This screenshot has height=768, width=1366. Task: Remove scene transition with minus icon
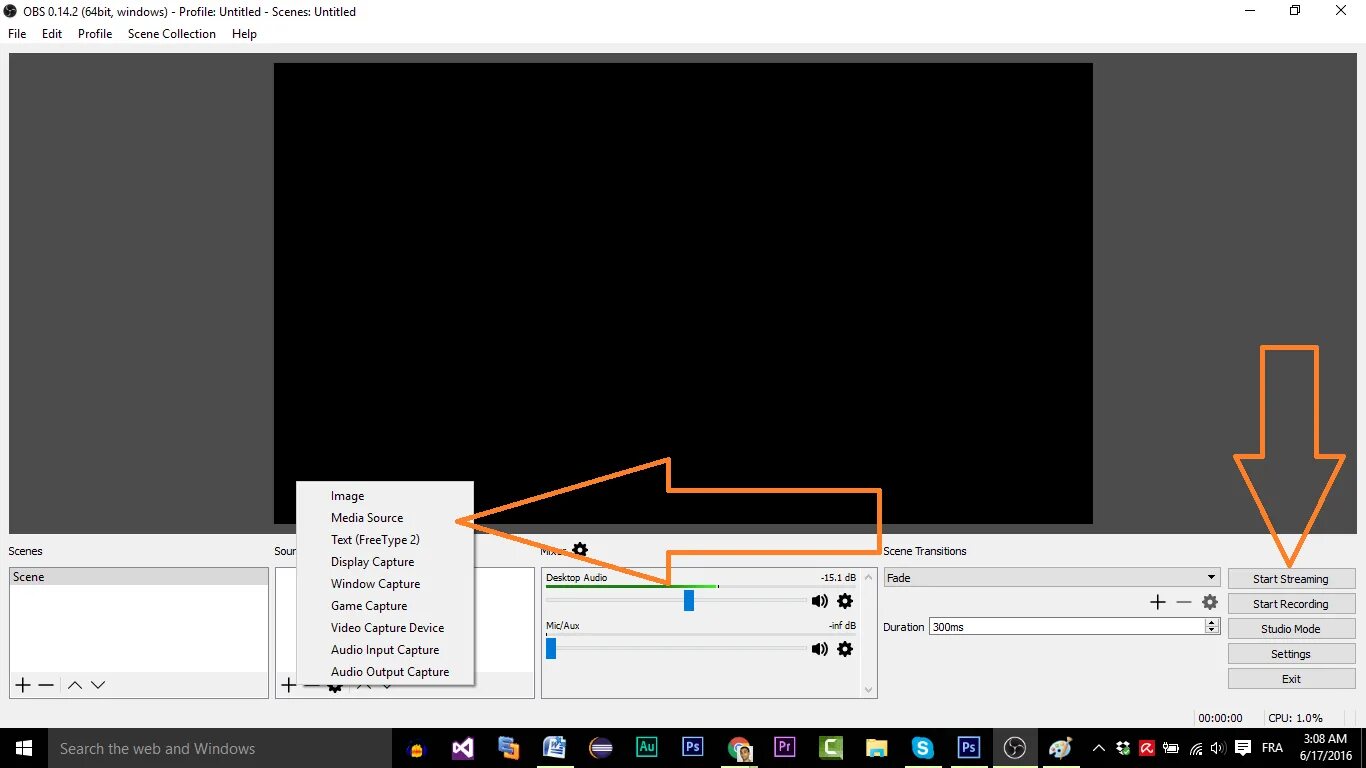pos(1184,602)
